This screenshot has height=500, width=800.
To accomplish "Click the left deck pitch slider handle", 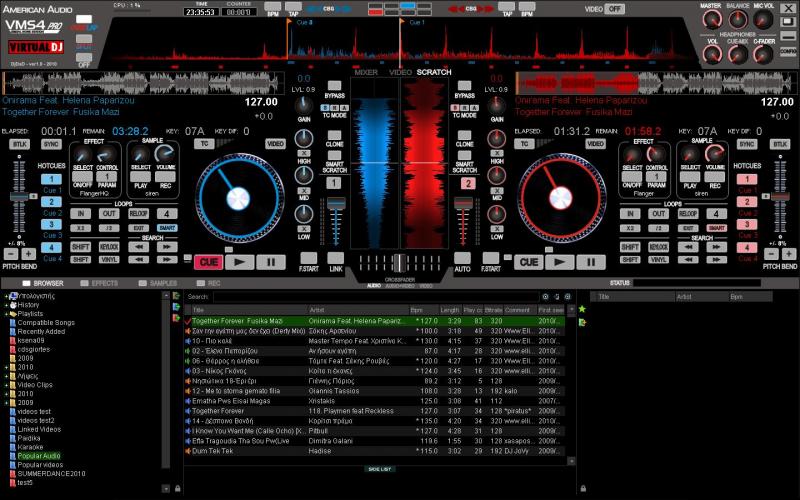I will (x=19, y=197).
